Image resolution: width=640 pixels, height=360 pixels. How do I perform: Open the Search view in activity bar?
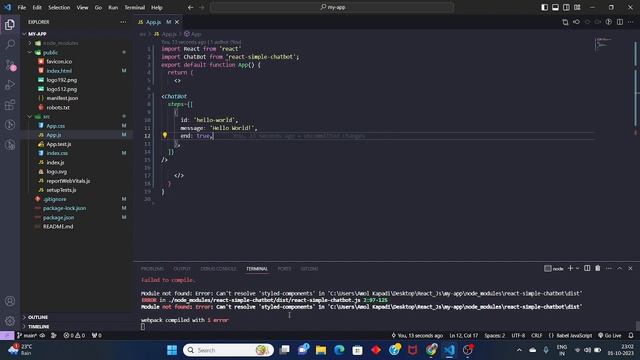[x=10, y=44]
